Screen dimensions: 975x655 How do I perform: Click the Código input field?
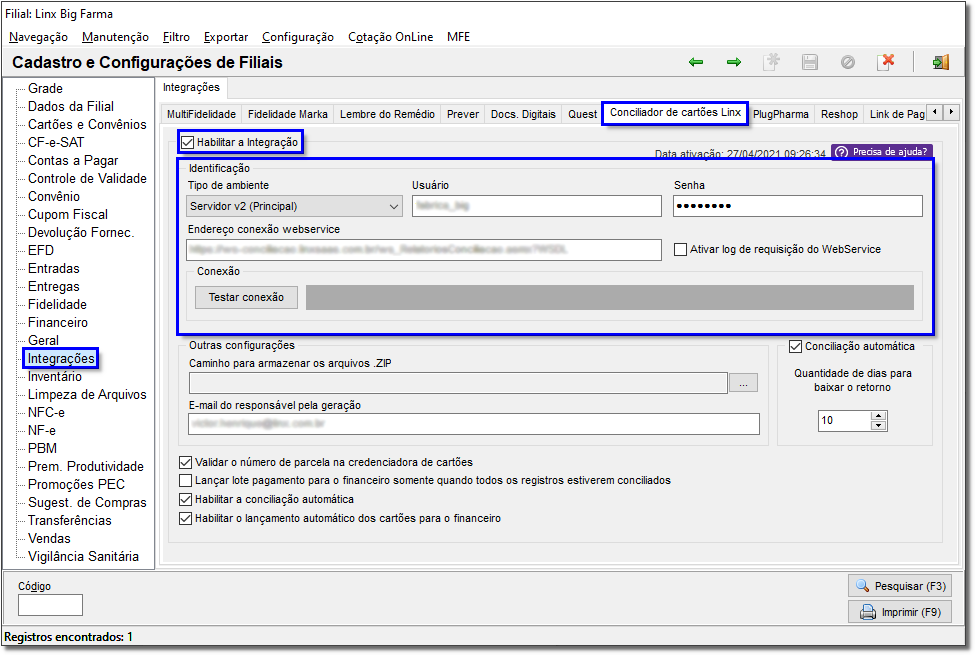pos(50,605)
